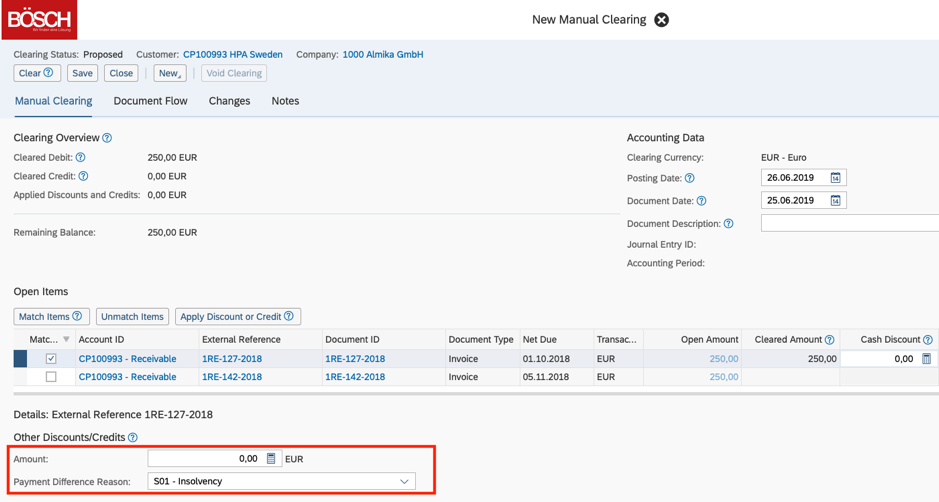This screenshot has height=502, width=939.
Task: Click Apply Discount or Credit button
Action: (x=238, y=317)
